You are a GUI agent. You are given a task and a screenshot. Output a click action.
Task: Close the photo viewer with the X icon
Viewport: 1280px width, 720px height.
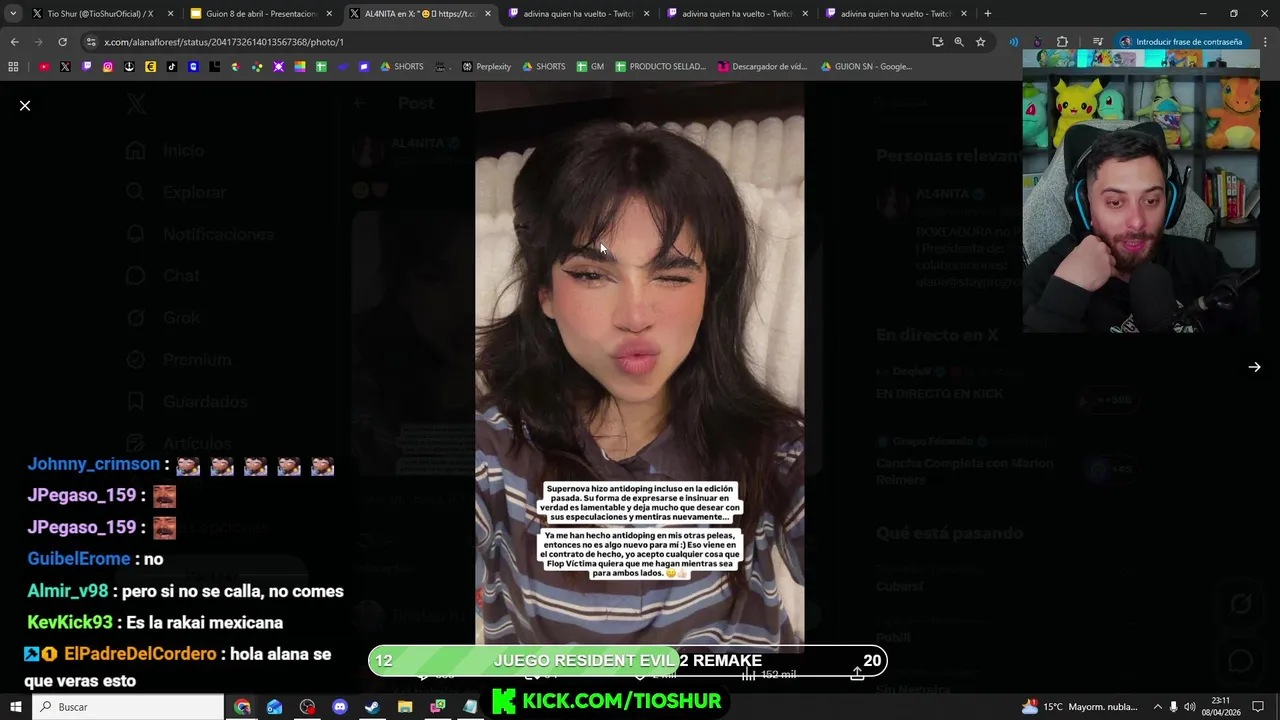coord(25,105)
